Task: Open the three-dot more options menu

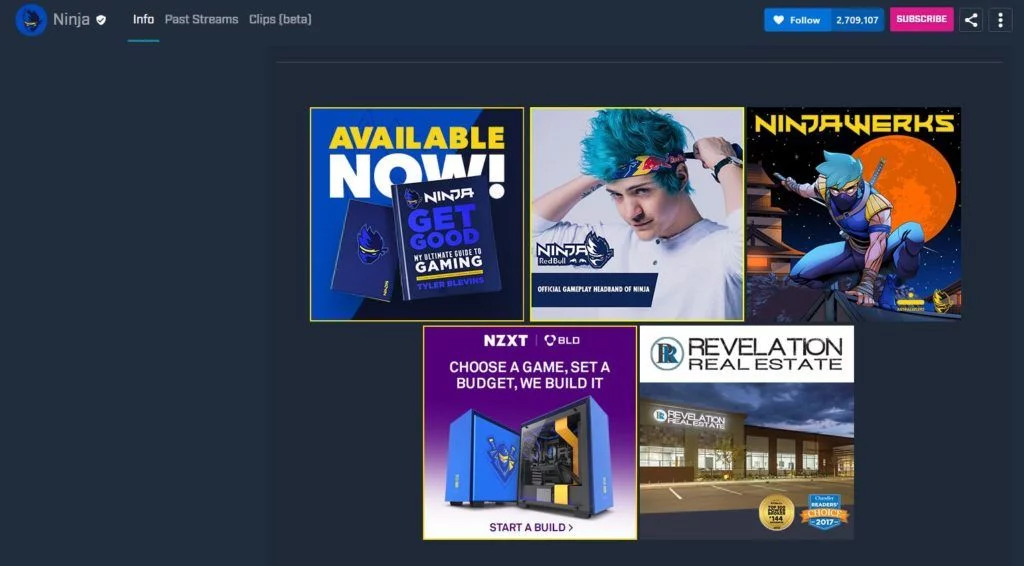Action: coord(1000,20)
